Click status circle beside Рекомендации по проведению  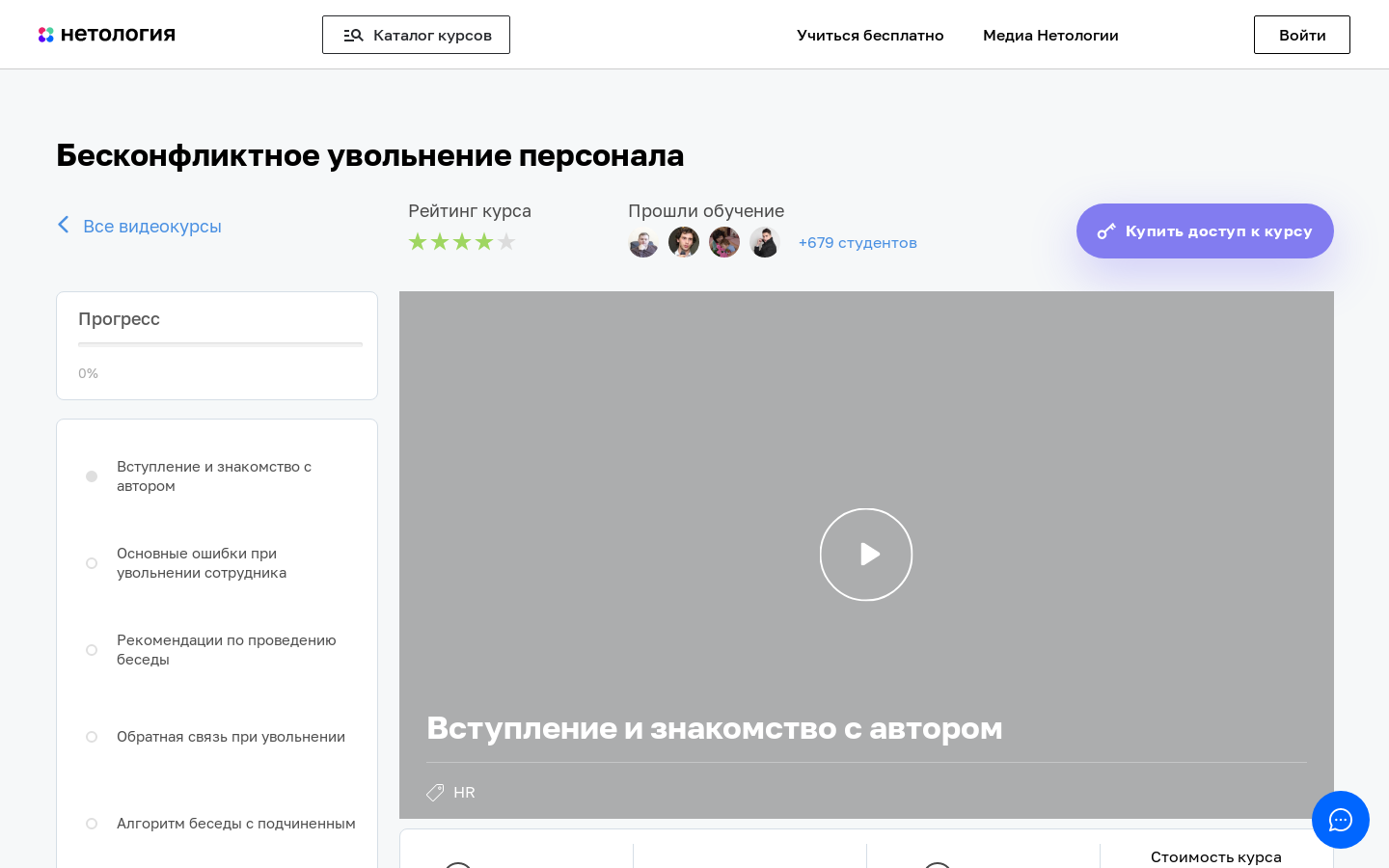[92, 650]
